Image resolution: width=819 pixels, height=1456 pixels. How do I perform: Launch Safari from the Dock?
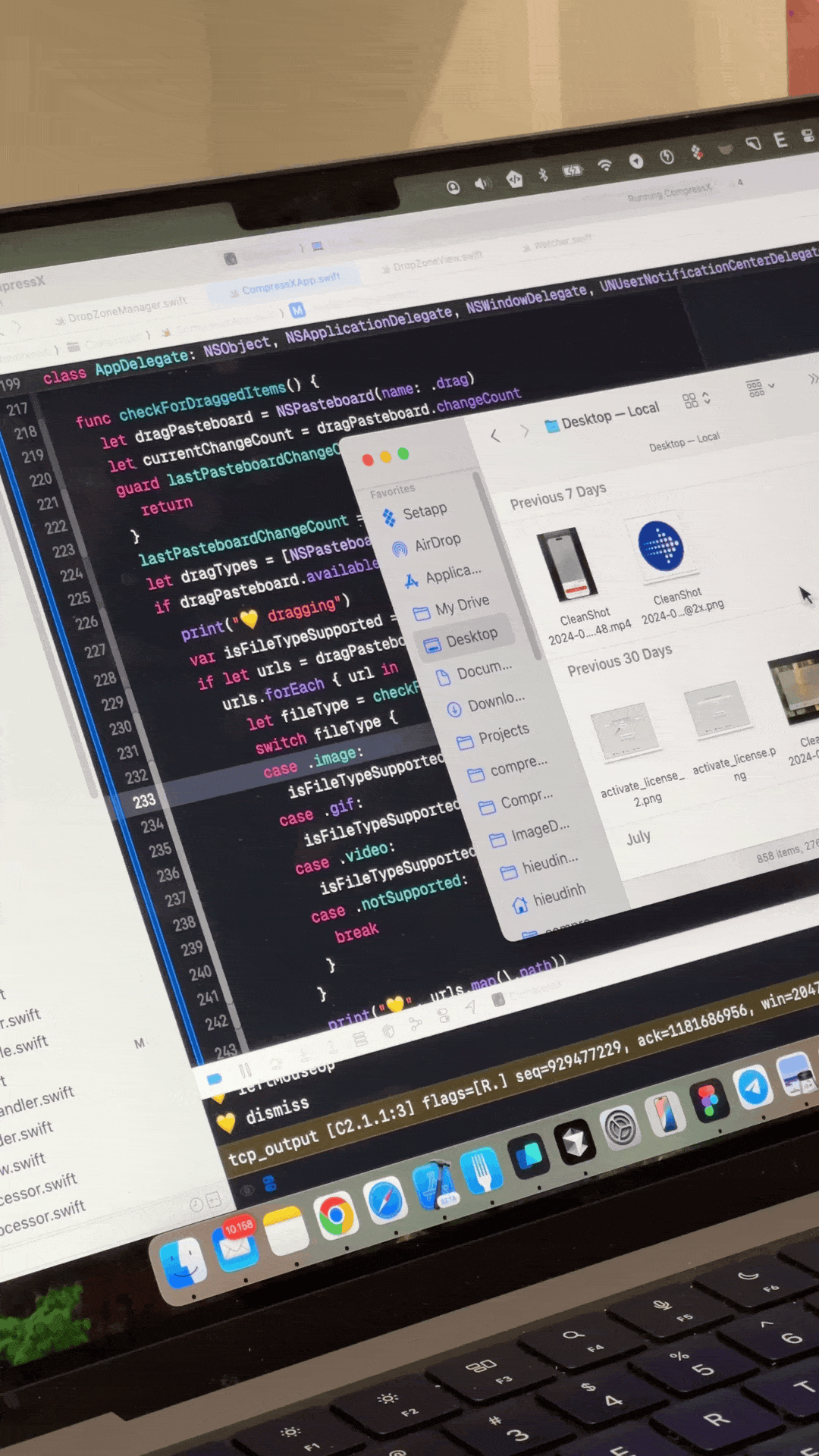tap(384, 1200)
